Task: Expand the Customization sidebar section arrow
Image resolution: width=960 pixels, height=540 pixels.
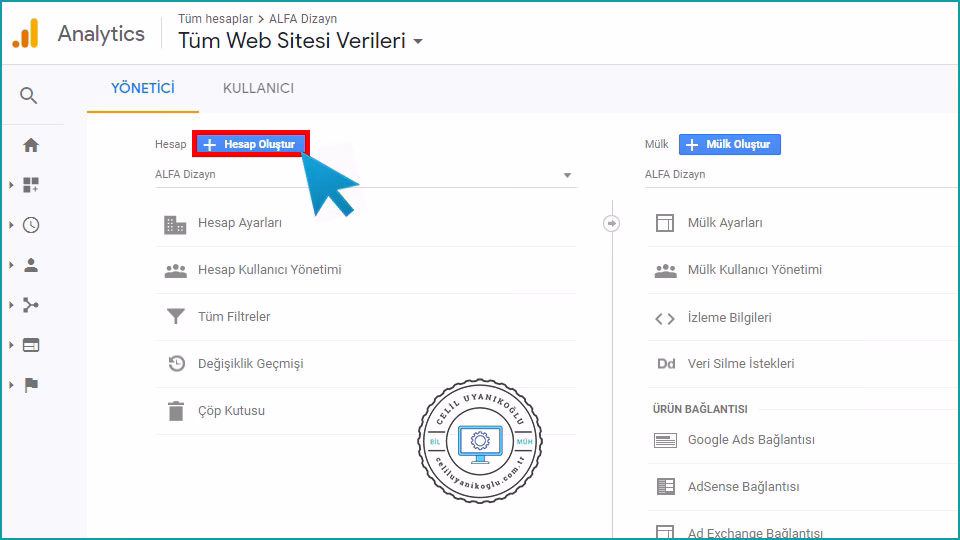Action: (x=11, y=185)
